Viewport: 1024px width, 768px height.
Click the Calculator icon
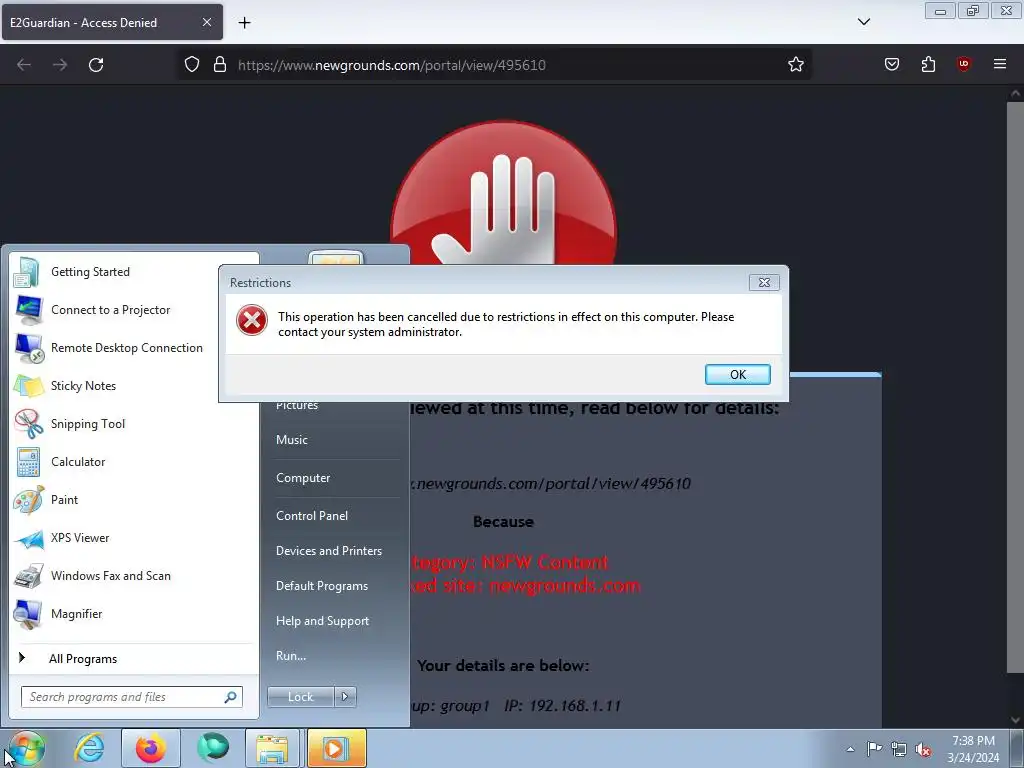tap(28, 462)
